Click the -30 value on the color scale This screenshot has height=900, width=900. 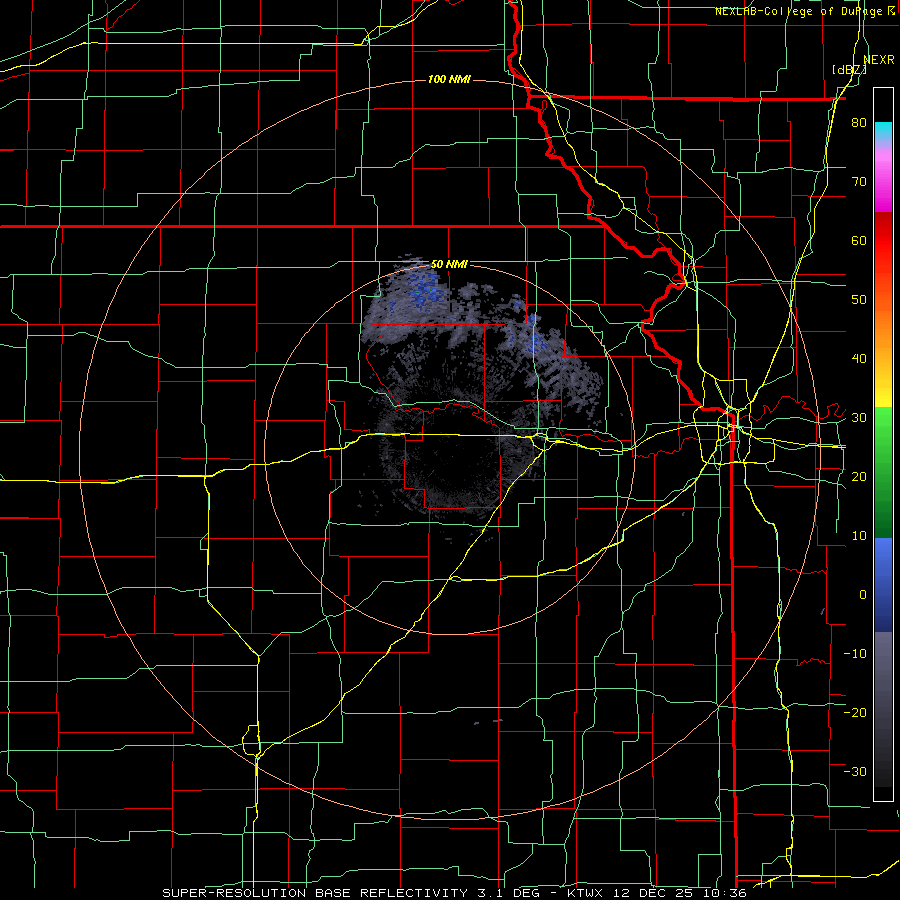(855, 771)
